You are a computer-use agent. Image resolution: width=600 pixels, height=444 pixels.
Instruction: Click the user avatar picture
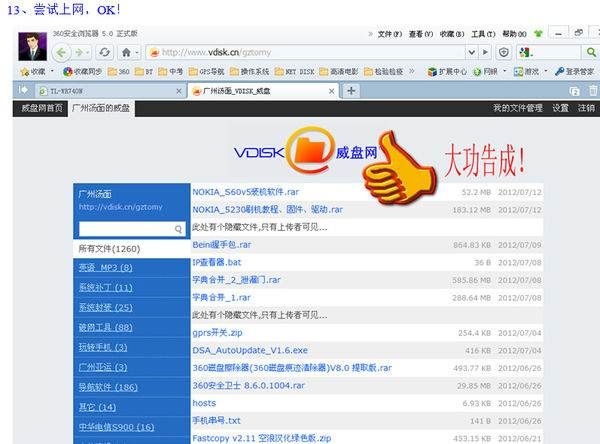33,46
